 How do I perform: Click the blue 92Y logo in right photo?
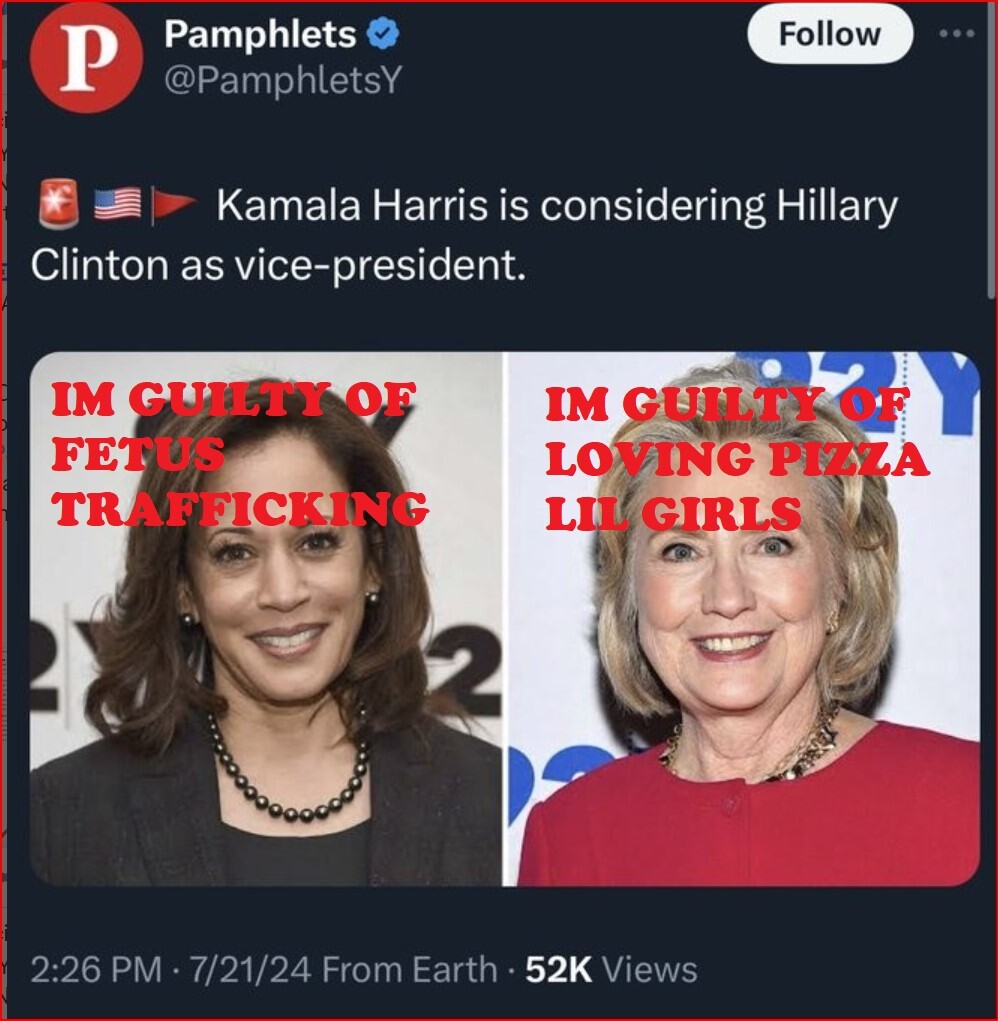point(859,384)
